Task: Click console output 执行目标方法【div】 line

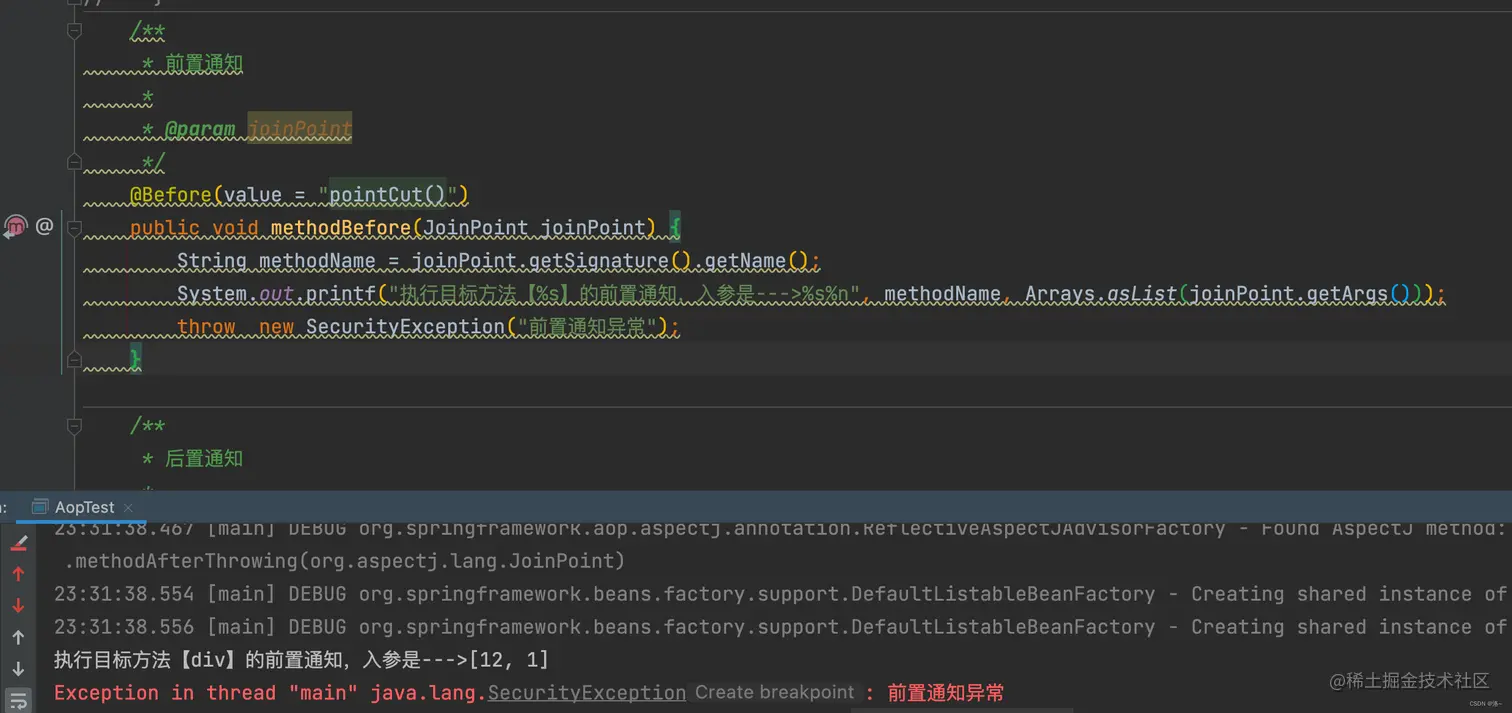Action: pos(301,660)
